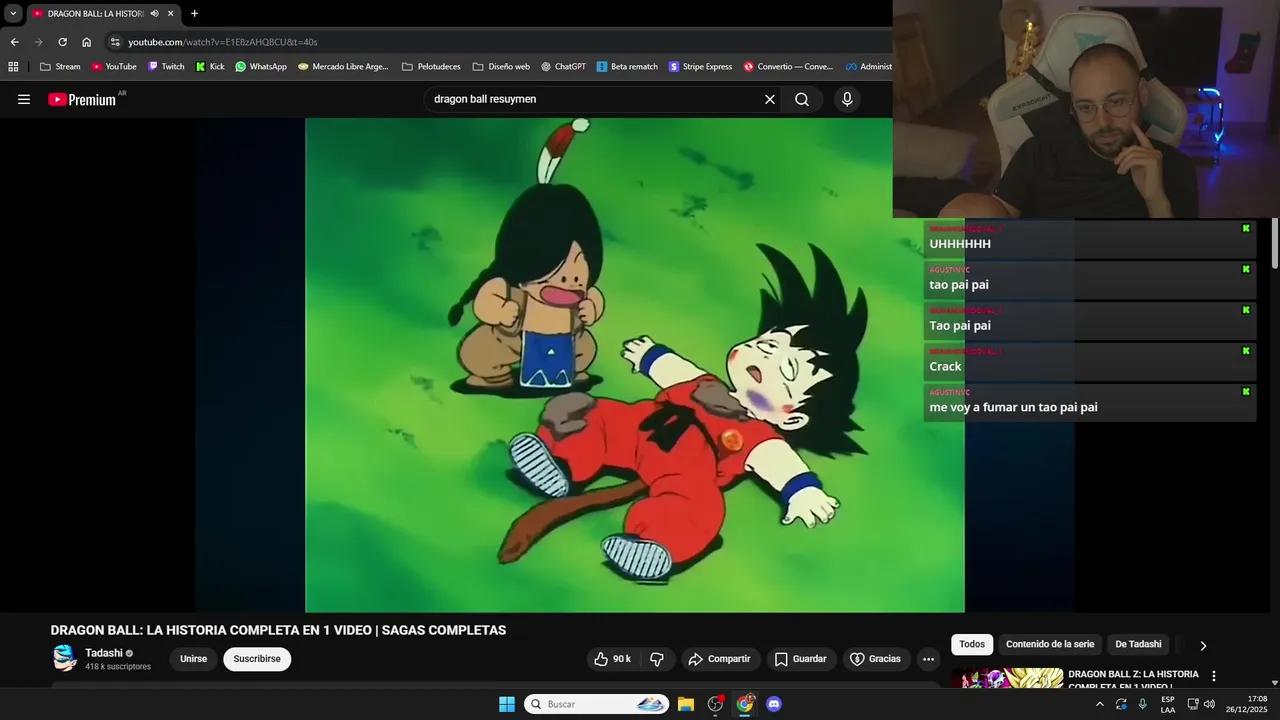This screenshot has height=720, width=1280.
Task: Open File Explorer from the taskbar
Action: pyautogui.click(x=686, y=704)
